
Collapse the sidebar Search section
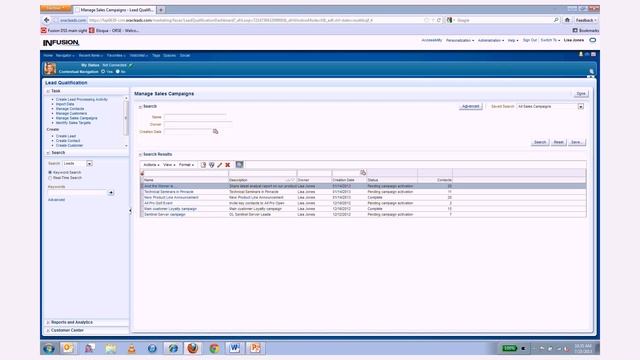tap(48, 153)
